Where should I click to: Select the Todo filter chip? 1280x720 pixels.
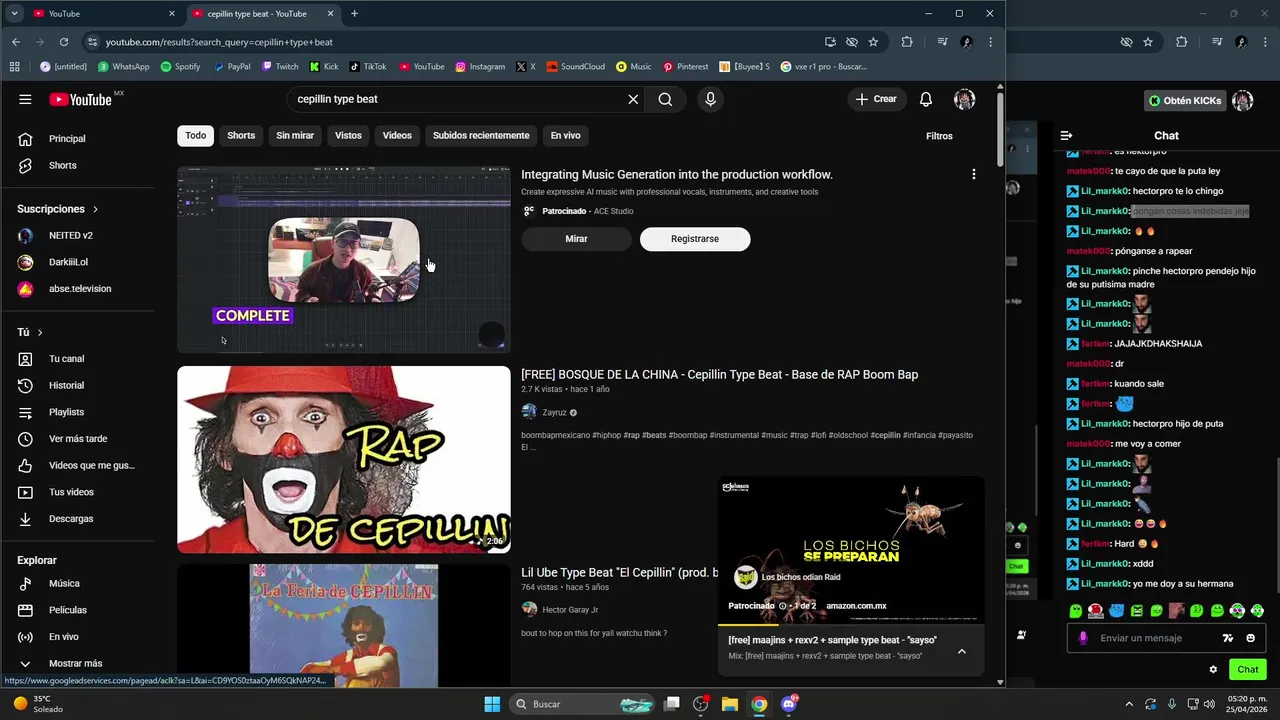196,135
